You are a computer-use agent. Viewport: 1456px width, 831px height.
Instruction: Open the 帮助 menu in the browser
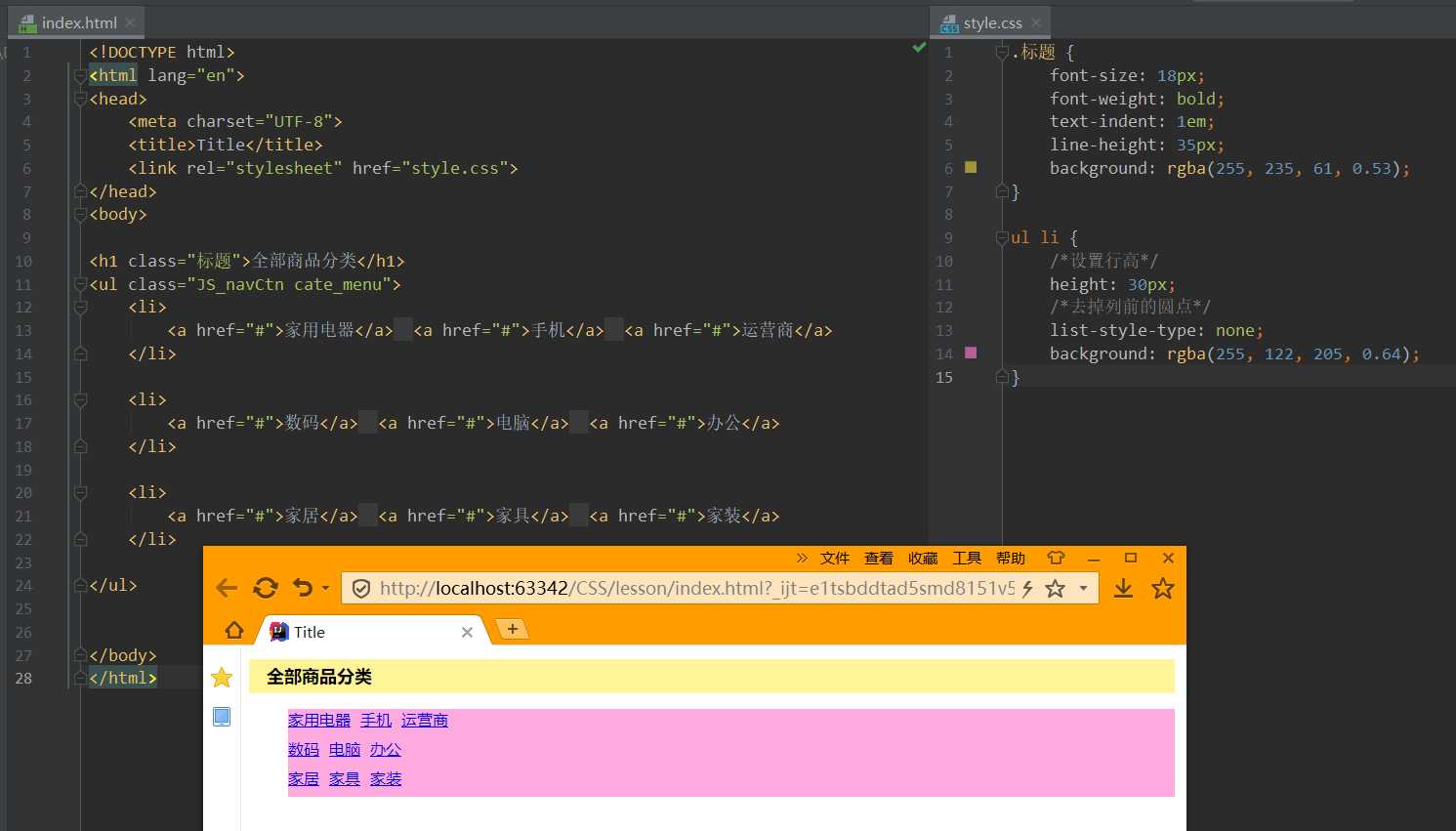coord(1011,559)
